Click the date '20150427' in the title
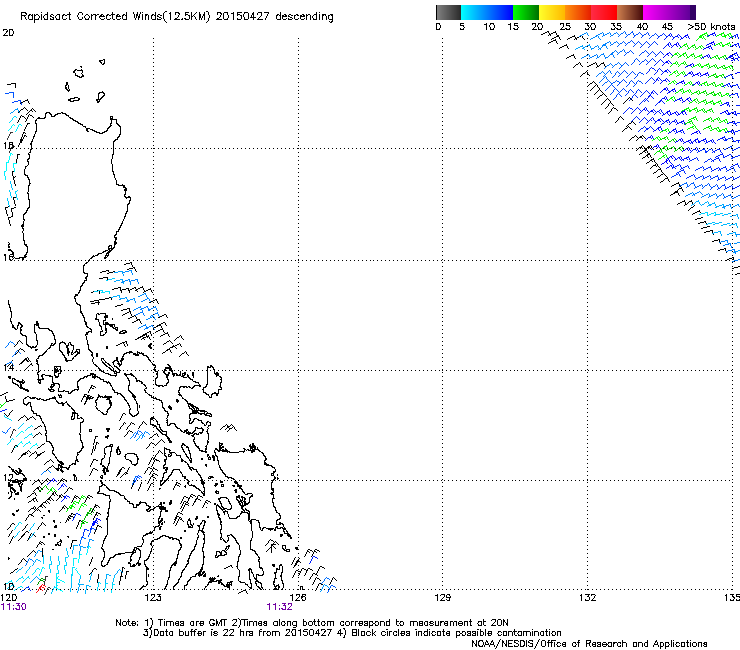The width and height of the screenshot is (740, 650). coord(243,17)
